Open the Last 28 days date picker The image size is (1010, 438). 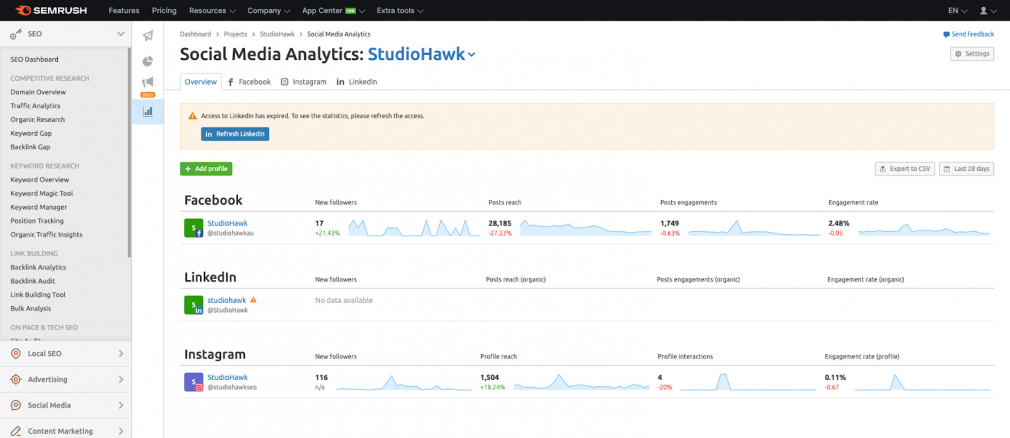966,169
